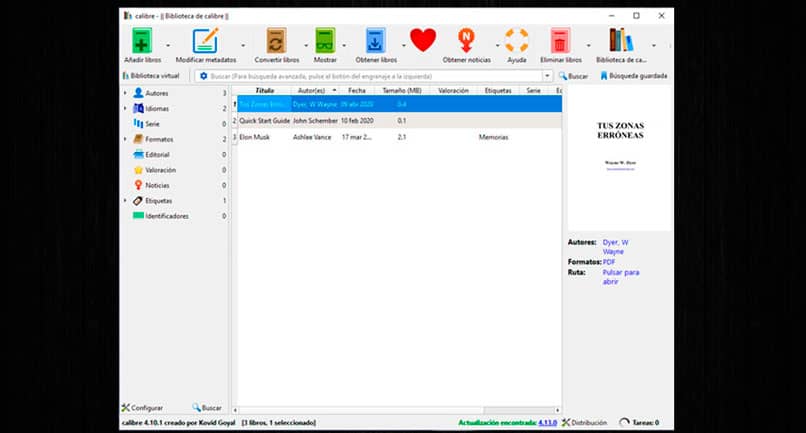Click the Añadir libros icon
Screen dimensions: 806x433
pos(142,41)
